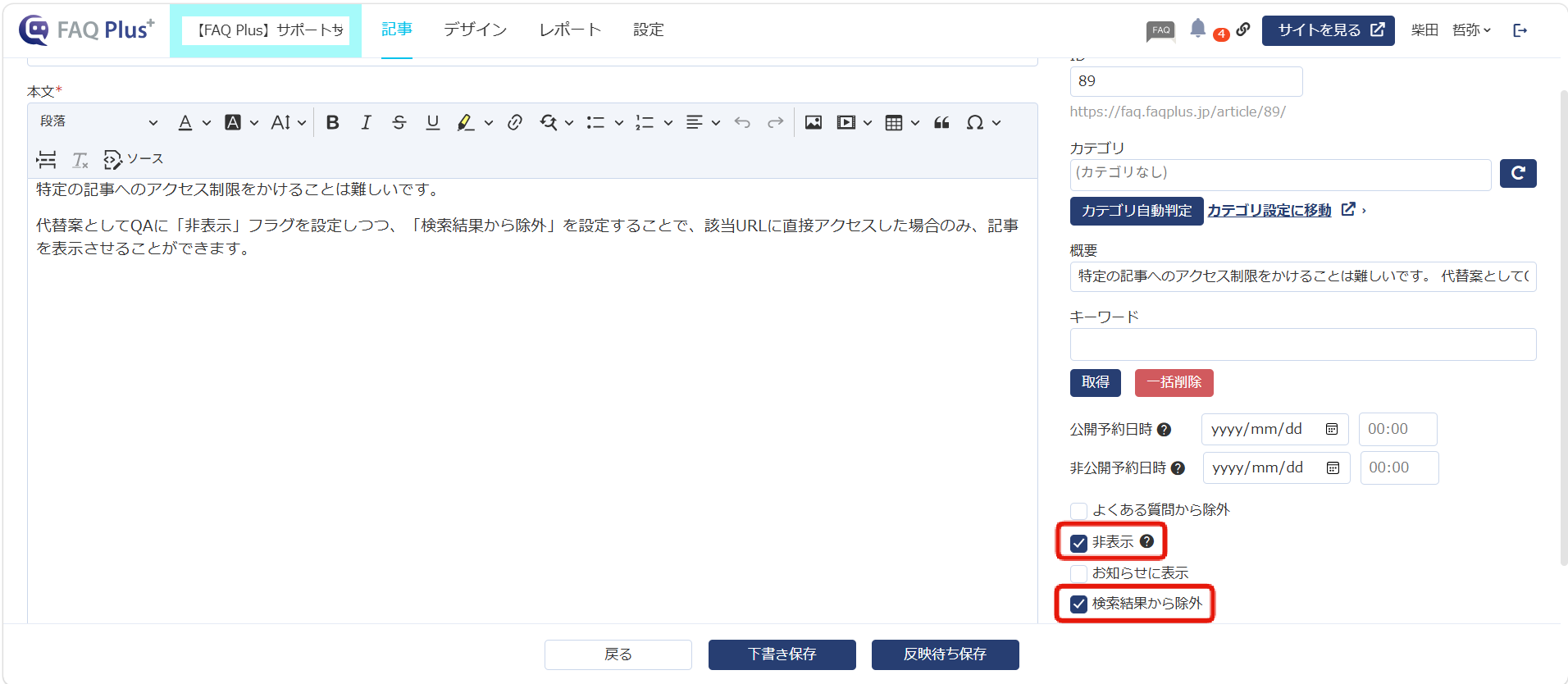
Task: Insert a table
Action: [894, 123]
